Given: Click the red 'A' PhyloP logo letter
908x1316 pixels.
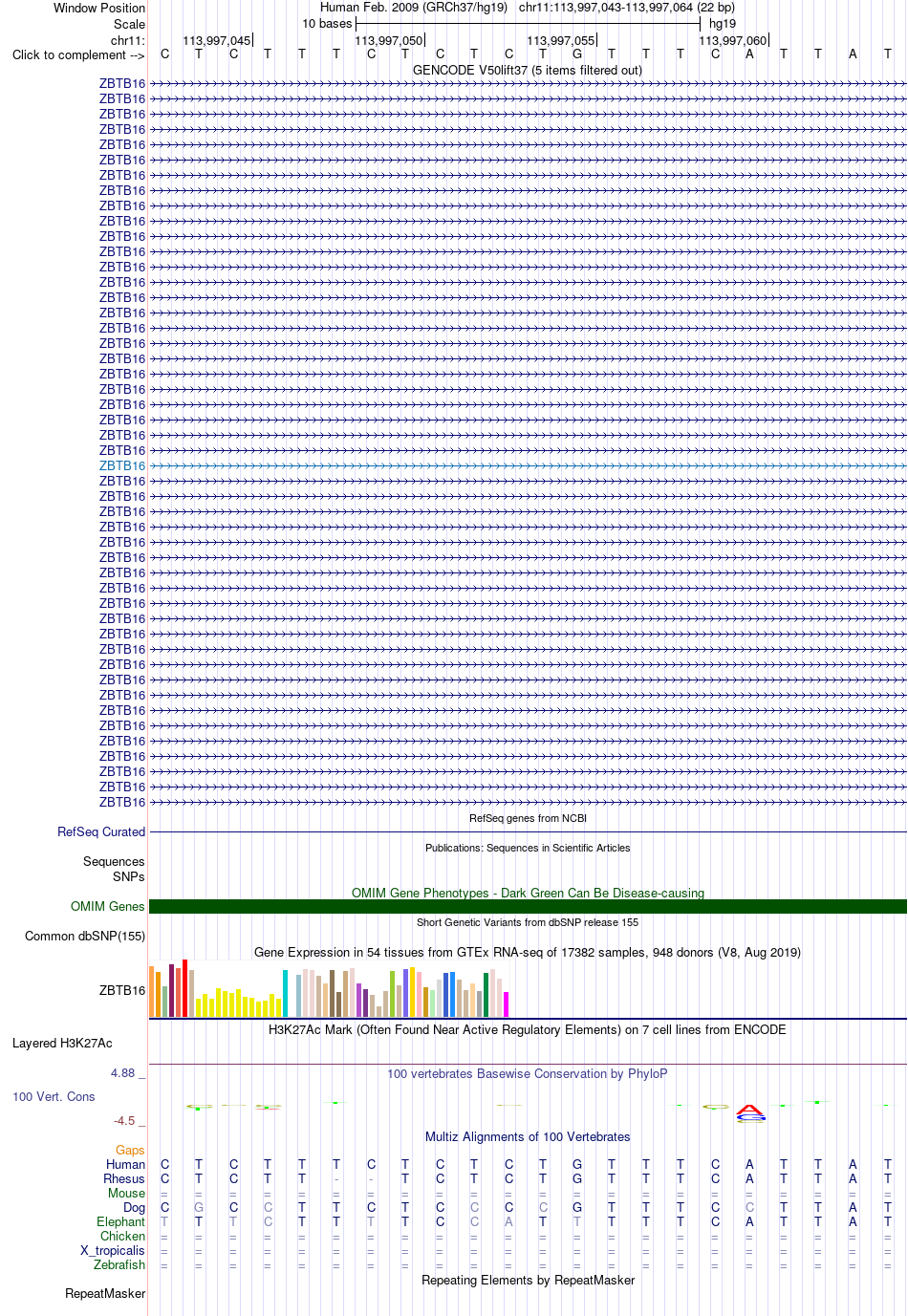Looking at the screenshot, I should [750, 1110].
